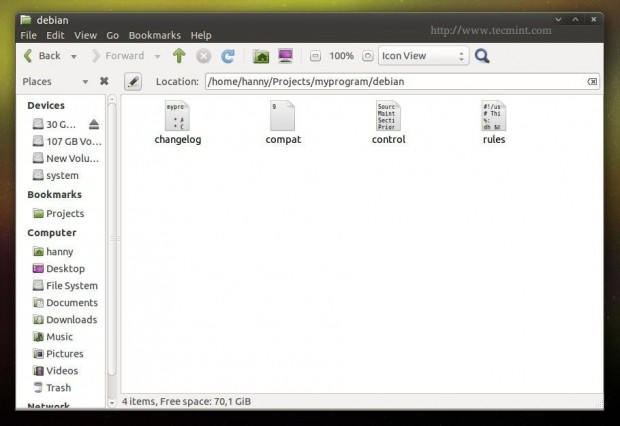Open the Edit menu

tap(55, 35)
